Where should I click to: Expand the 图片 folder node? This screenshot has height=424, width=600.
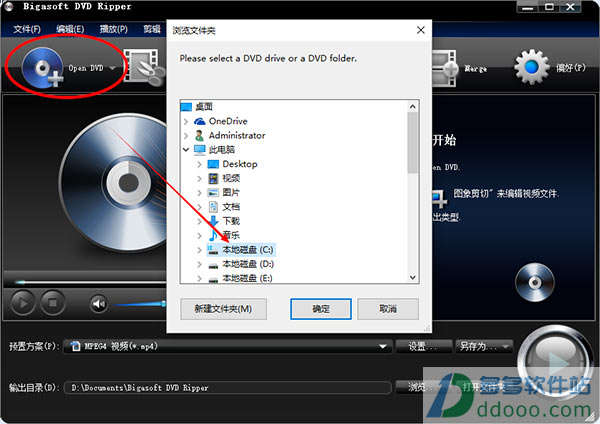pos(199,192)
